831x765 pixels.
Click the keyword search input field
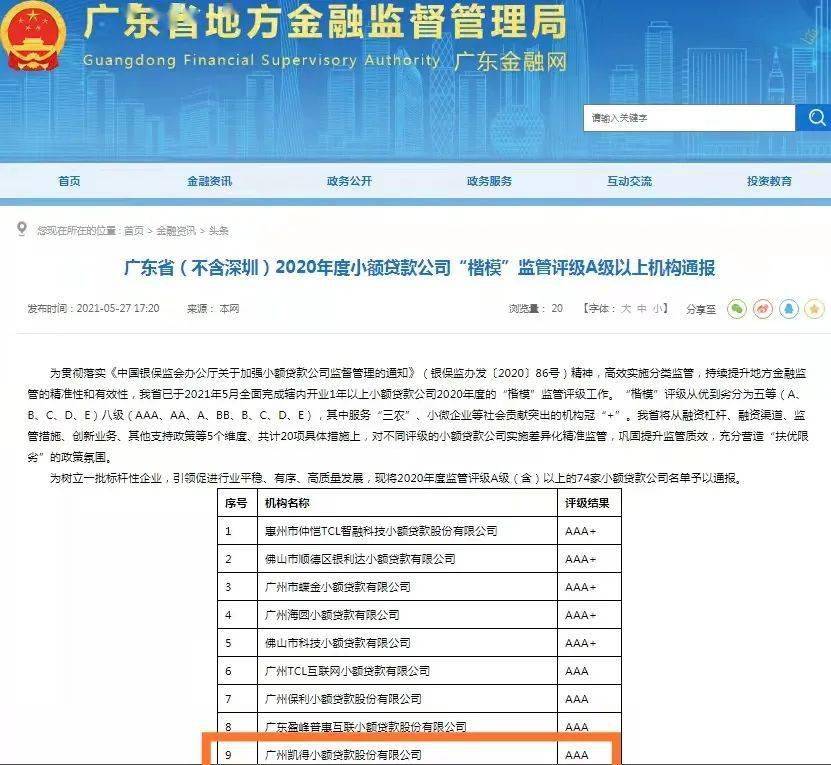(689, 117)
